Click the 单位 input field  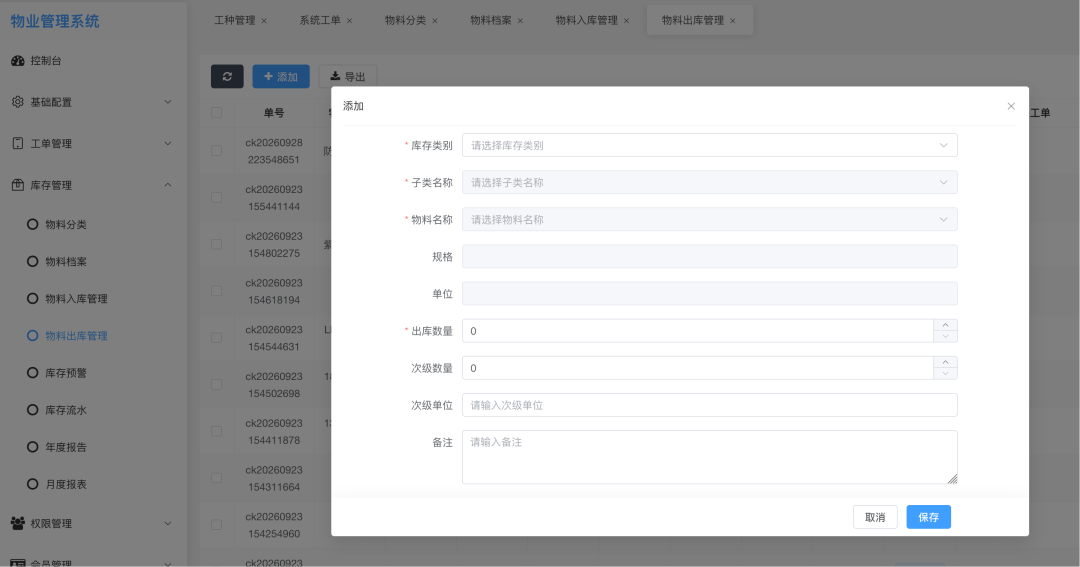tap(709, 294)
